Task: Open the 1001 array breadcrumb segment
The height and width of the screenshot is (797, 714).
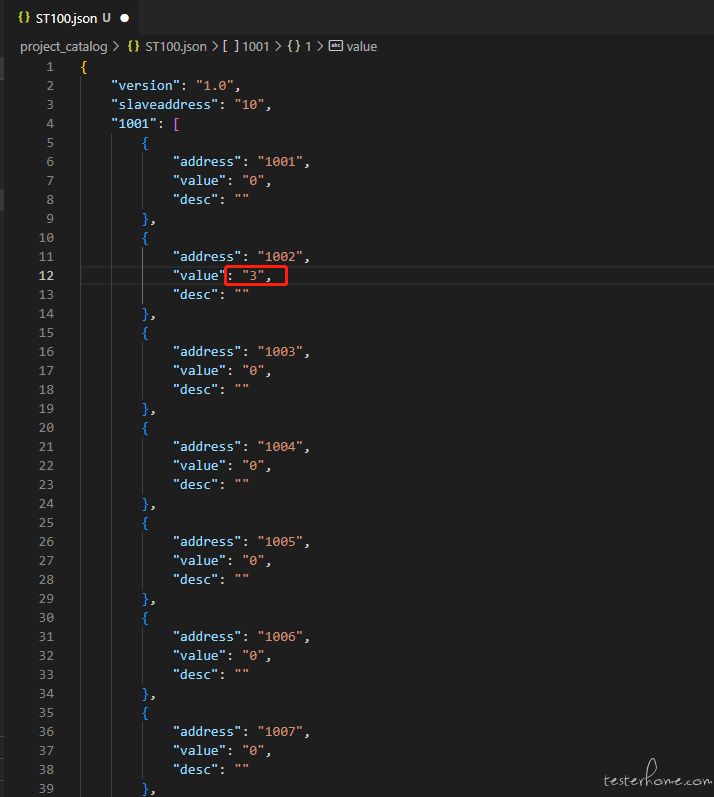Action: point(256,47)
